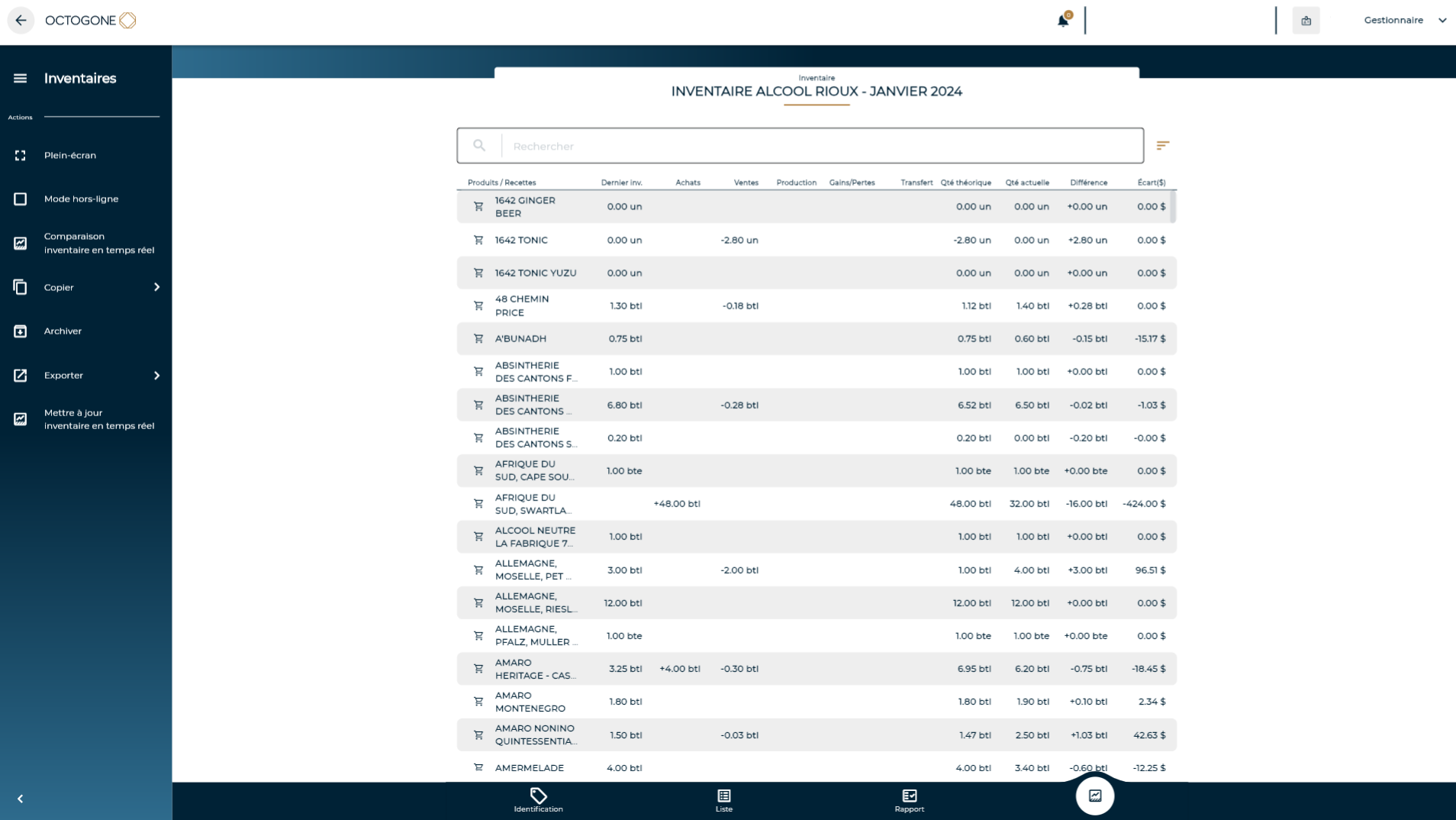The image size is (1456, 820).
Task: Enable Mode hors-ligne checkbox
Action: click(21, 199)
